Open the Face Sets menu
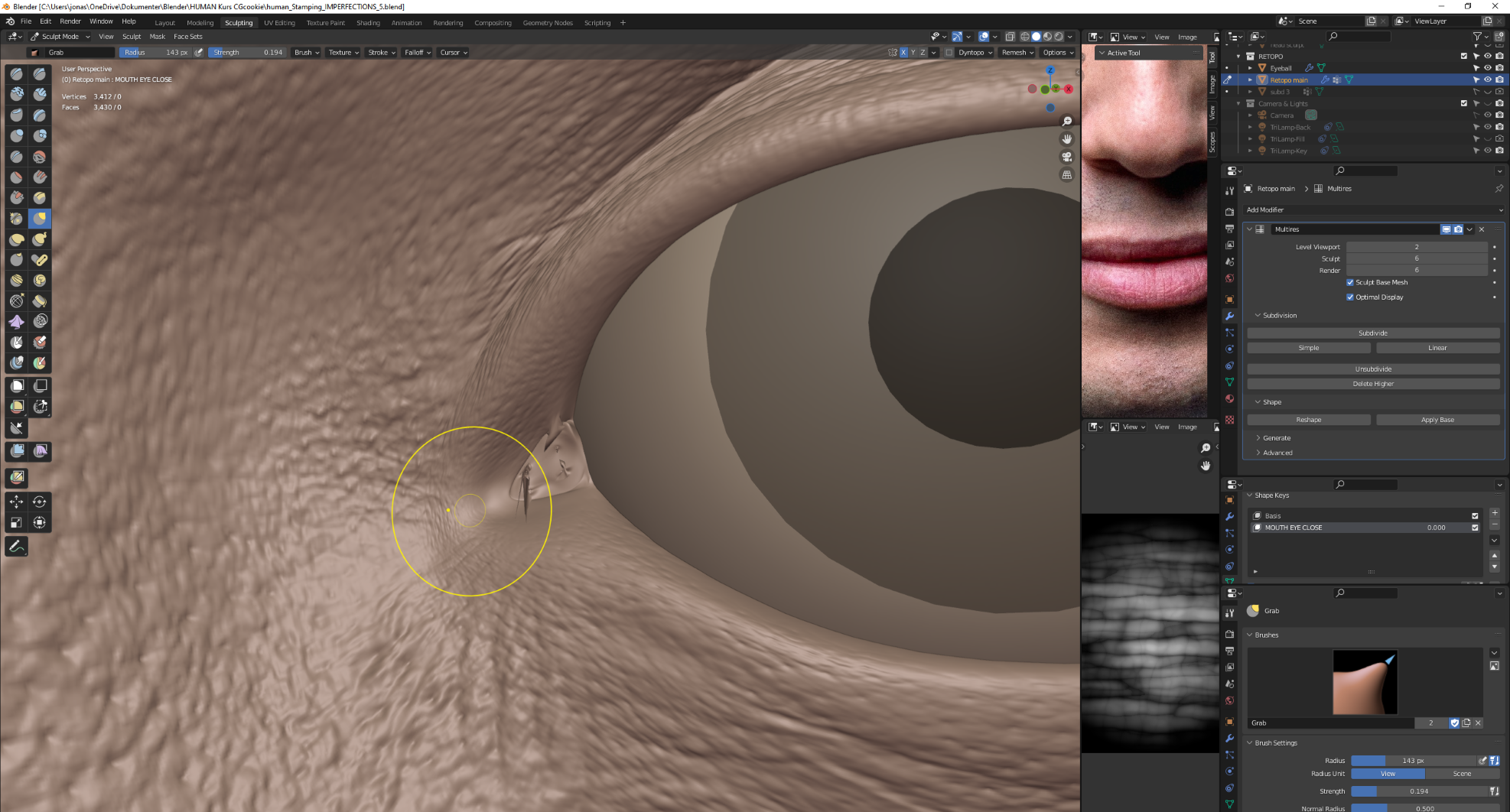This screenshot has height=812, width=1510. point(188,37)
